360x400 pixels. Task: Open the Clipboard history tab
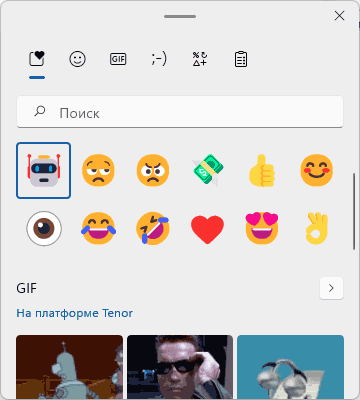pos(241,59)
